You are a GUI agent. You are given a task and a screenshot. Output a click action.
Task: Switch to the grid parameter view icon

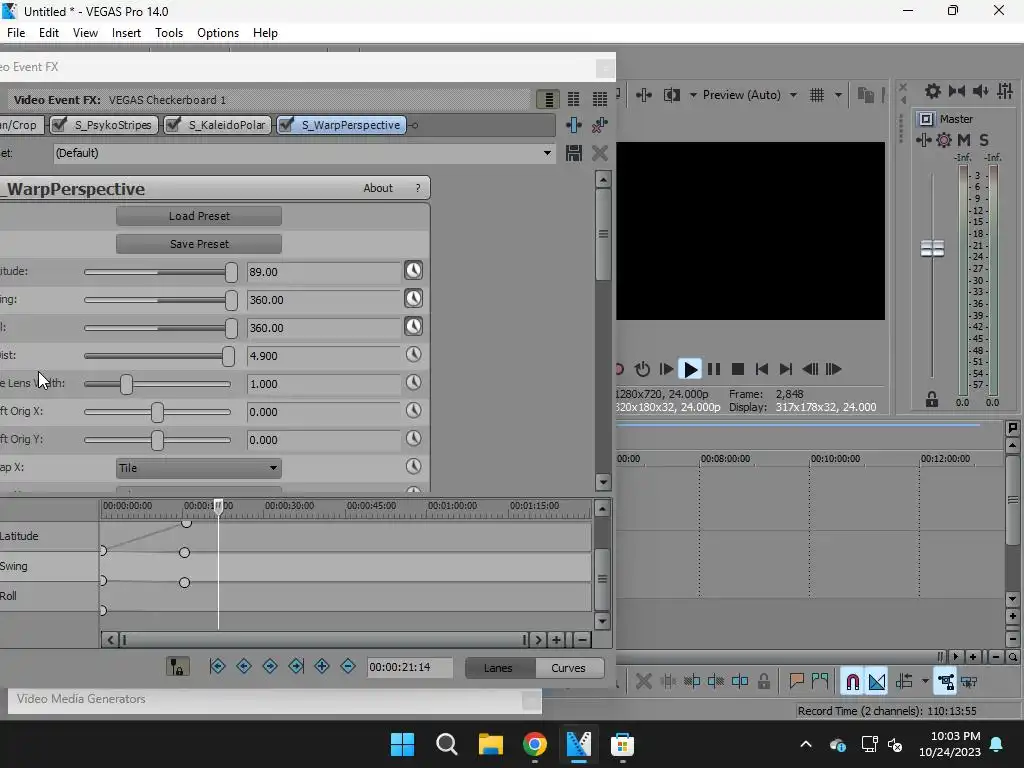click(x=600, y=99)
